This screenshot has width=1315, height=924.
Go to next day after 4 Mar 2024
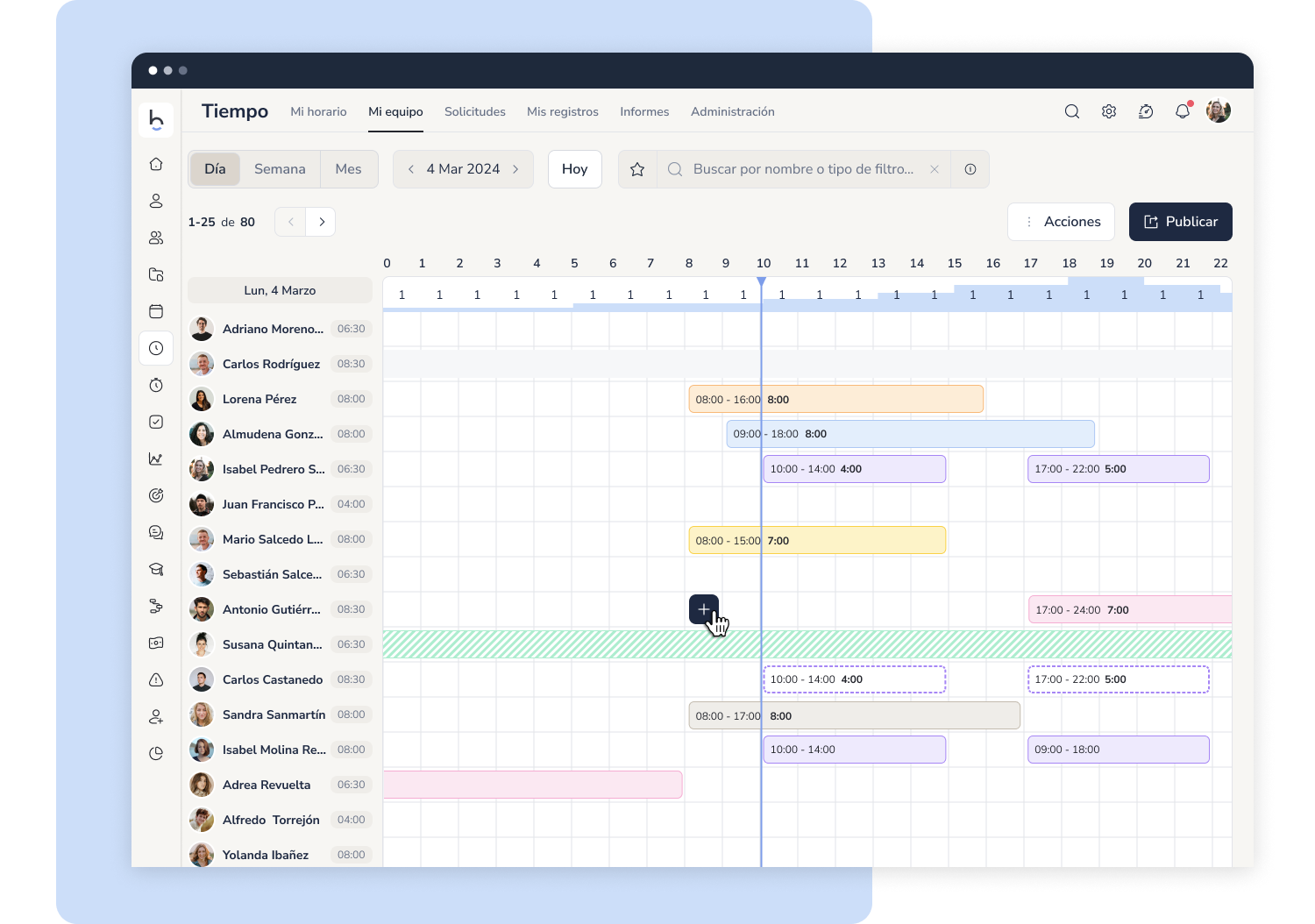tap(515, 169)
